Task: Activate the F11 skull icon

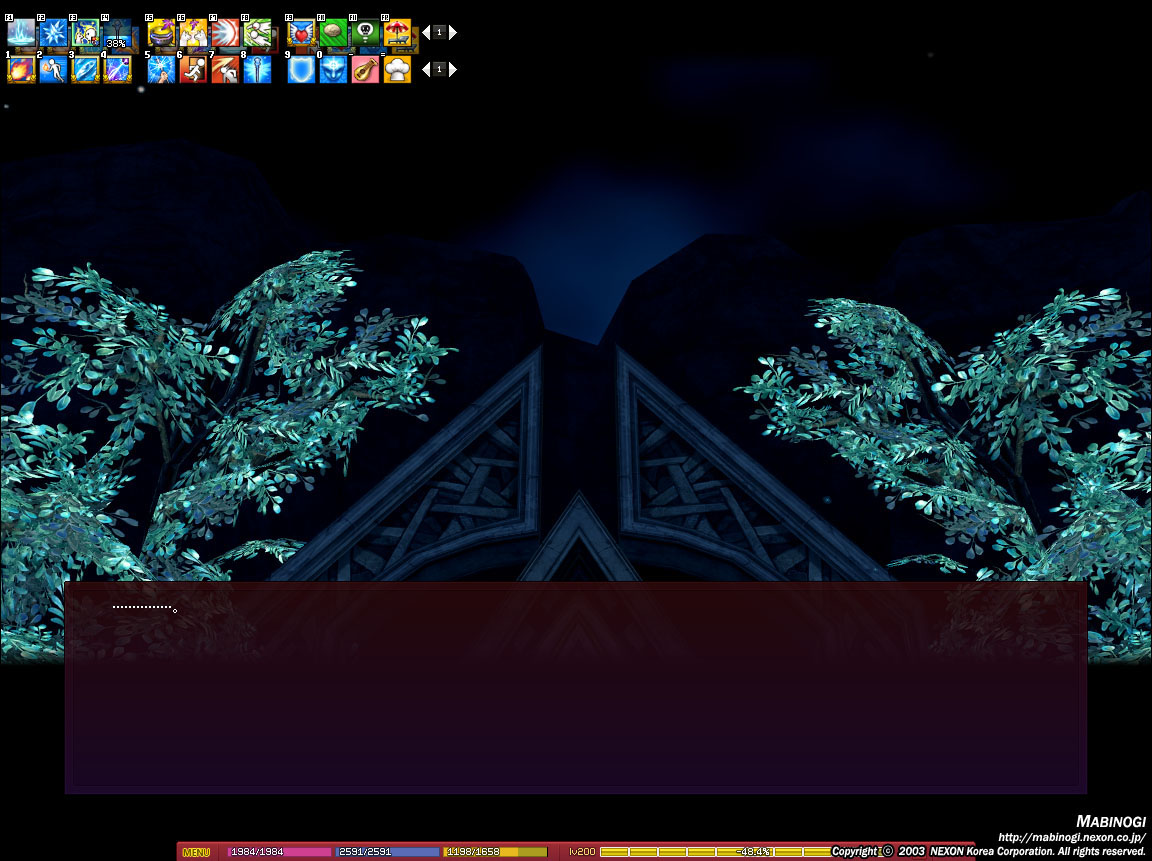Action: [x=365, y=33]
